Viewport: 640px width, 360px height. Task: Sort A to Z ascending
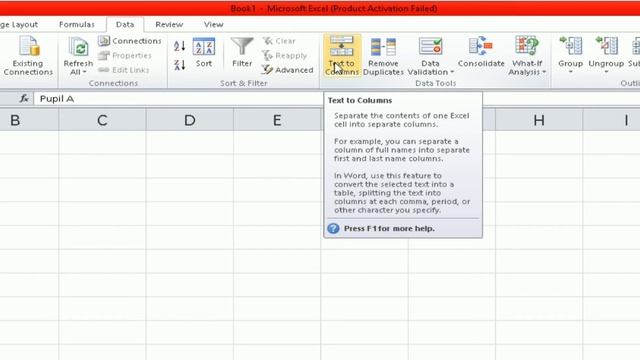click(180, 46)
